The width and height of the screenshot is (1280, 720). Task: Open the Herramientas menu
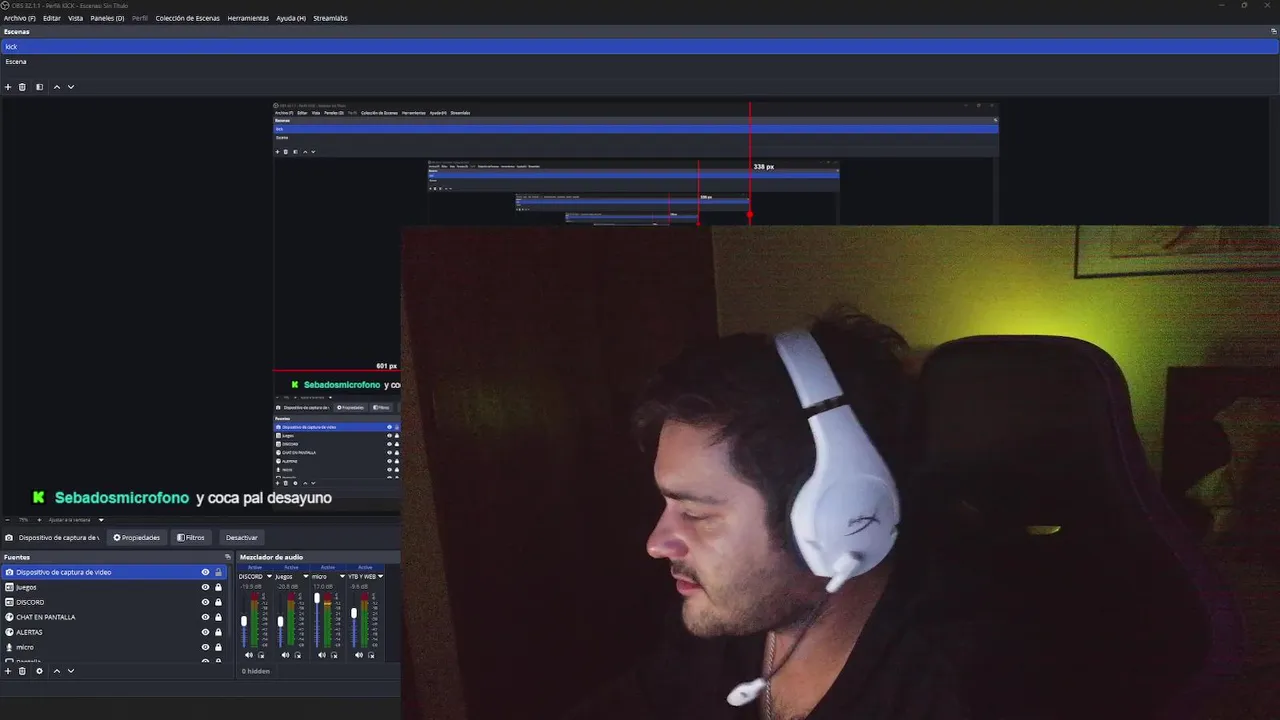pos(248,18)
